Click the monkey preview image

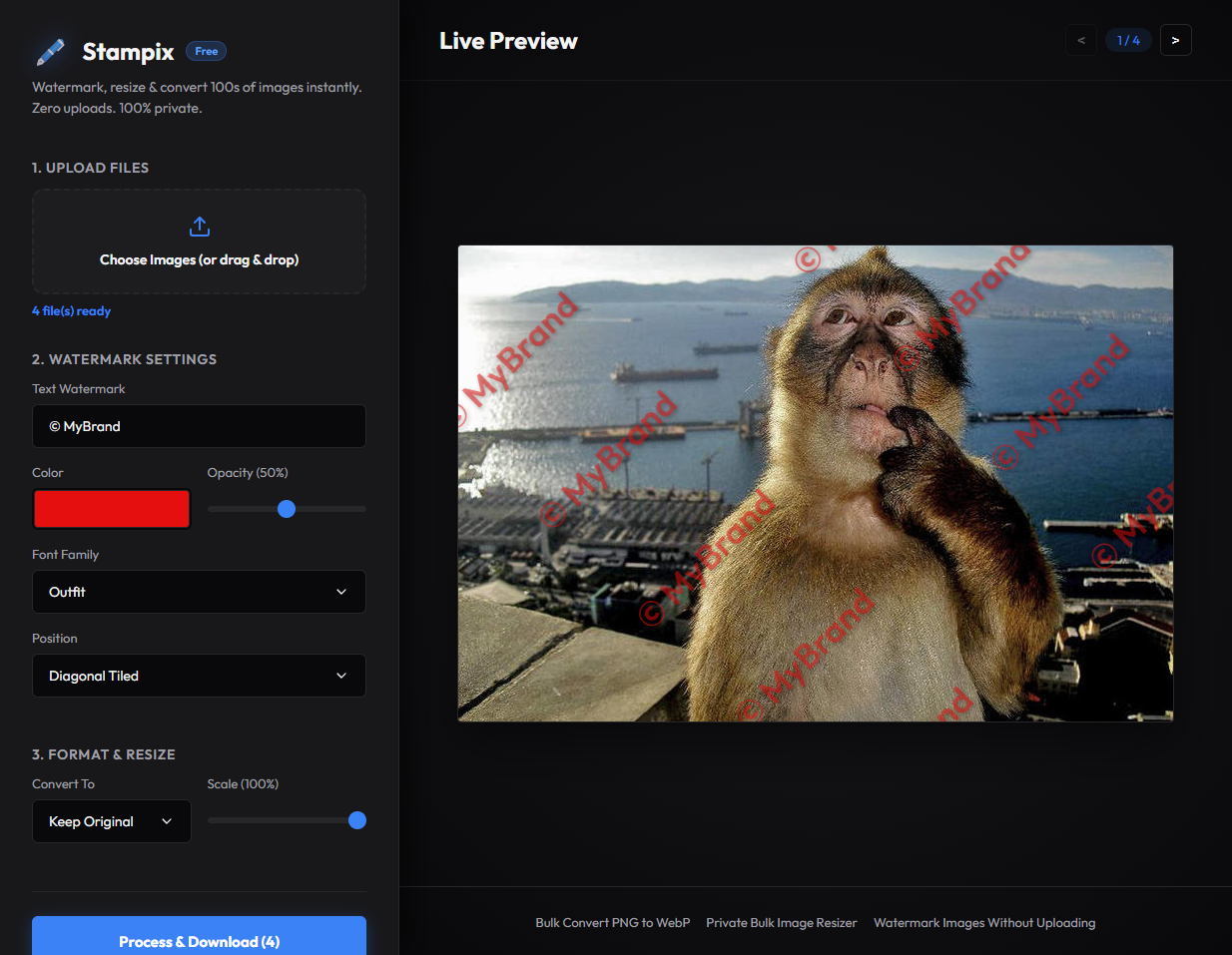(x=815, y=483)
